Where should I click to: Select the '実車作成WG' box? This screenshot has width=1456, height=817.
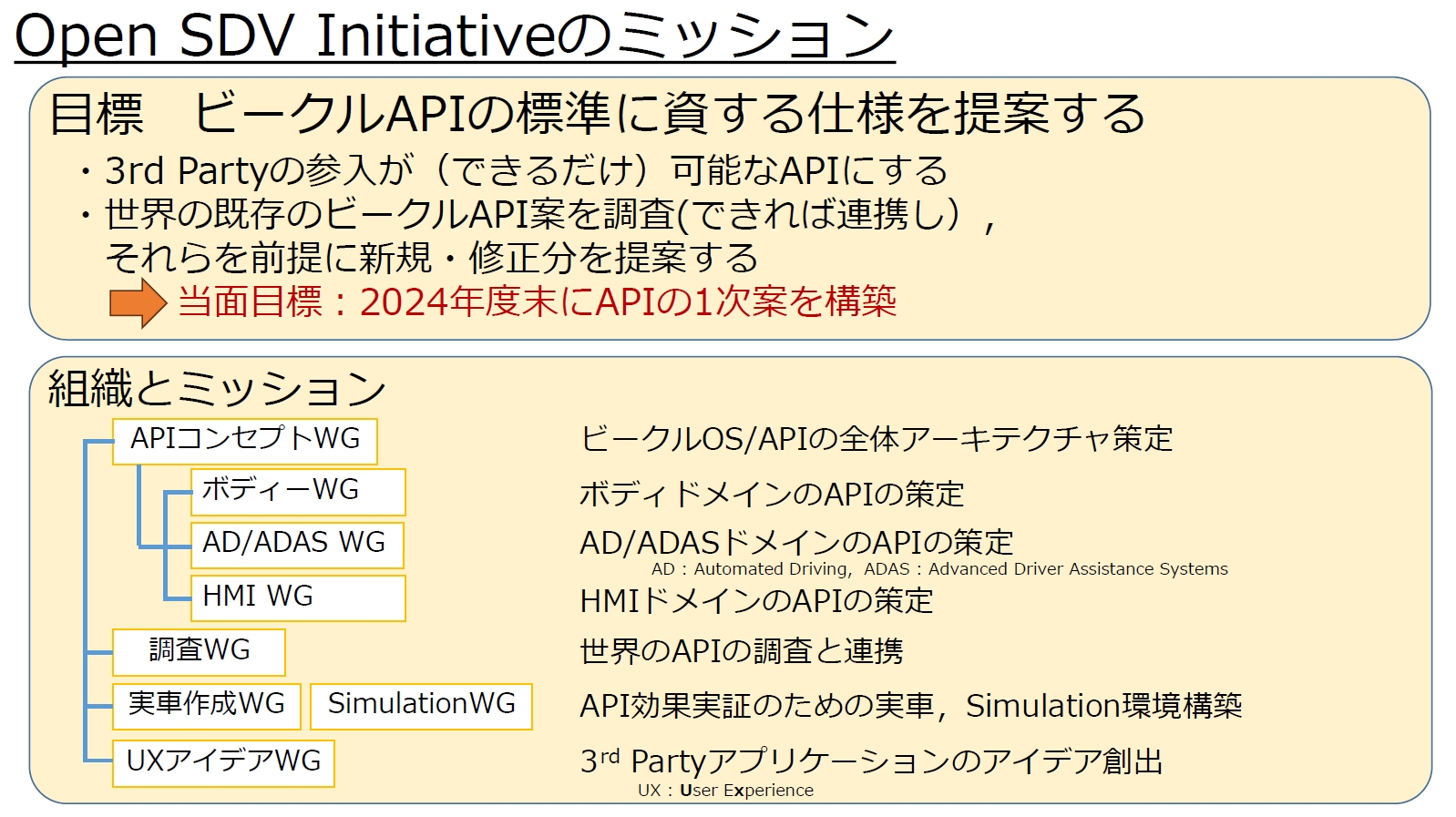tap(207, 706)
